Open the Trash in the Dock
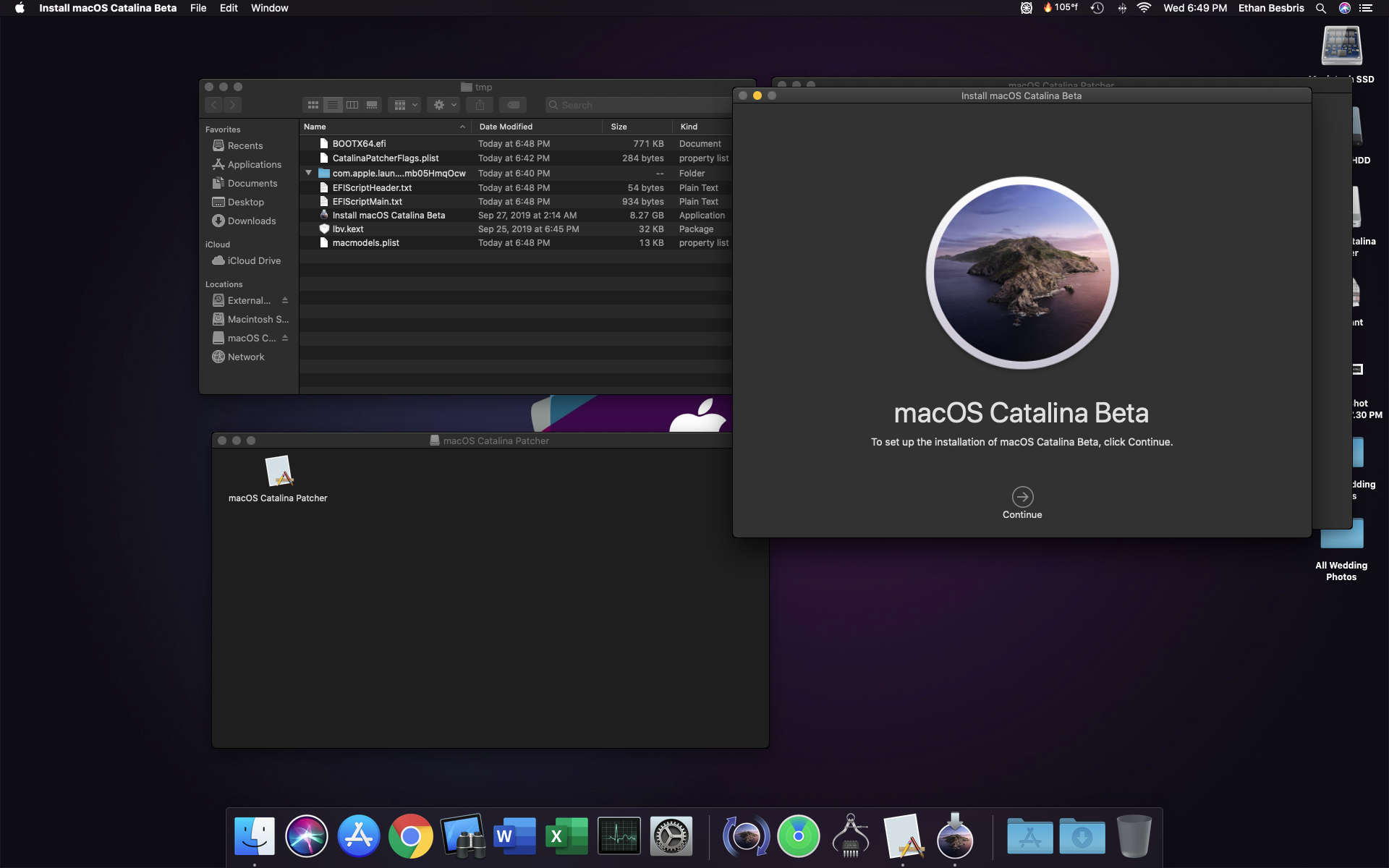 (1134, 836)
